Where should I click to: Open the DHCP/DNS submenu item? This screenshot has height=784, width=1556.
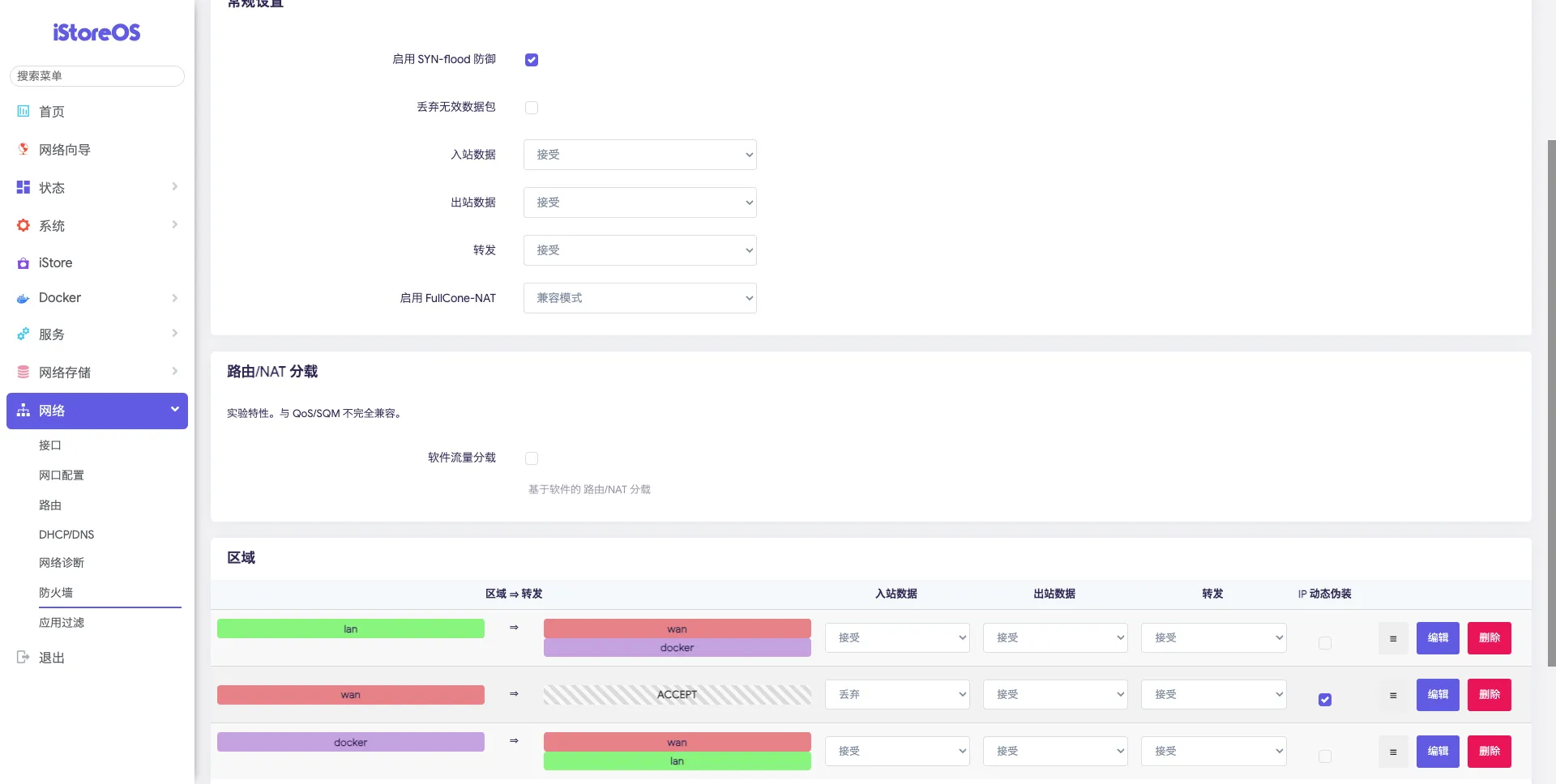click(66, 535)
